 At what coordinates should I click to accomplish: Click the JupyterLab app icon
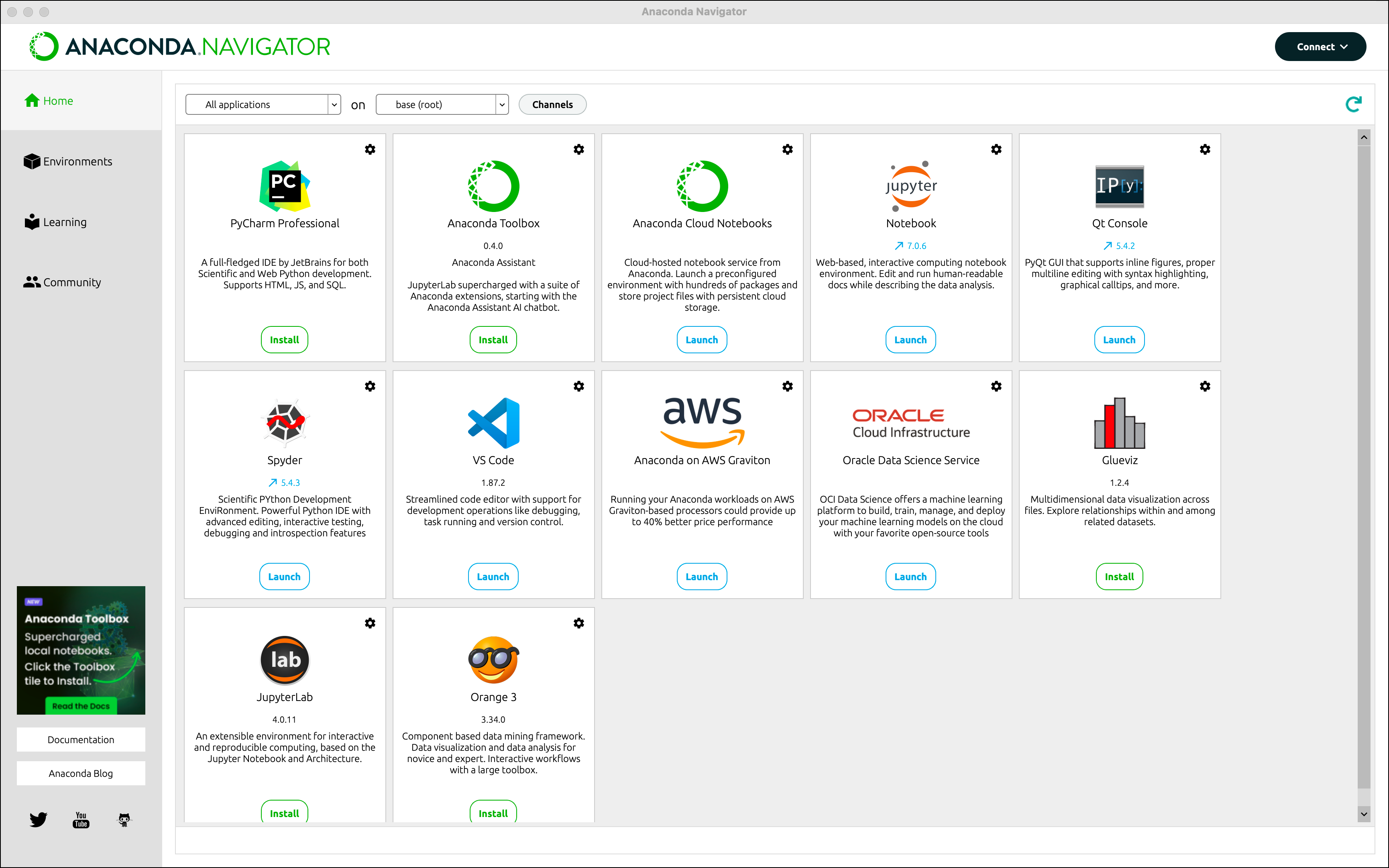[x=284, y=660]
